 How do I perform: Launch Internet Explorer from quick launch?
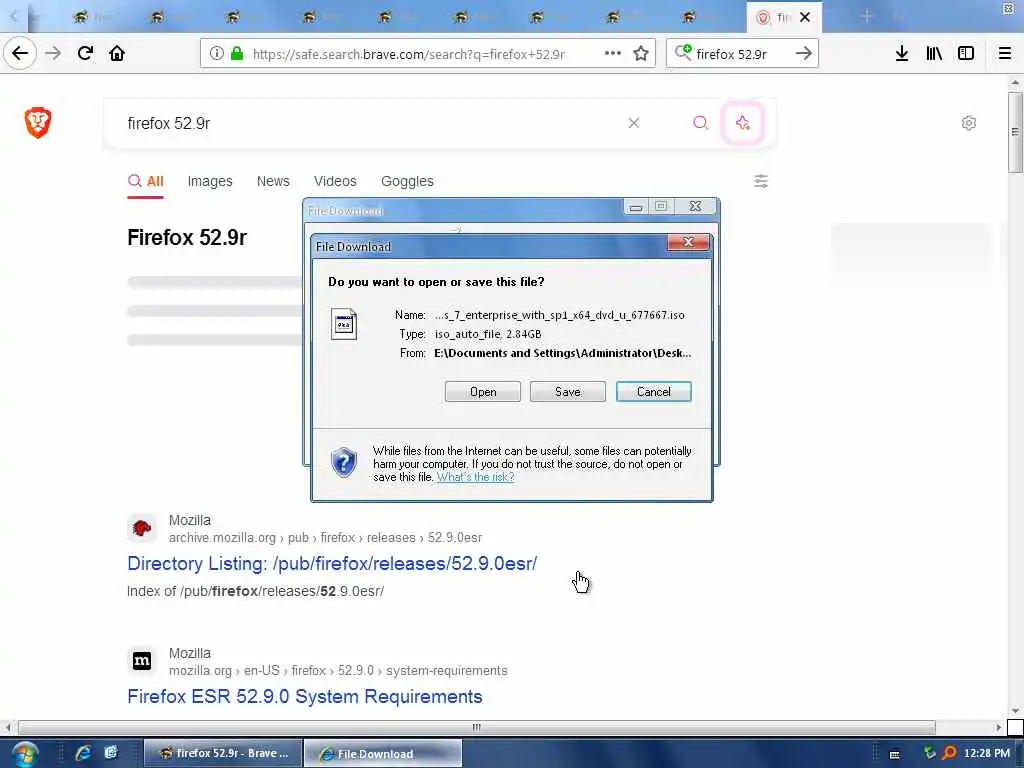pyautogui.click(x=83, y=753)
